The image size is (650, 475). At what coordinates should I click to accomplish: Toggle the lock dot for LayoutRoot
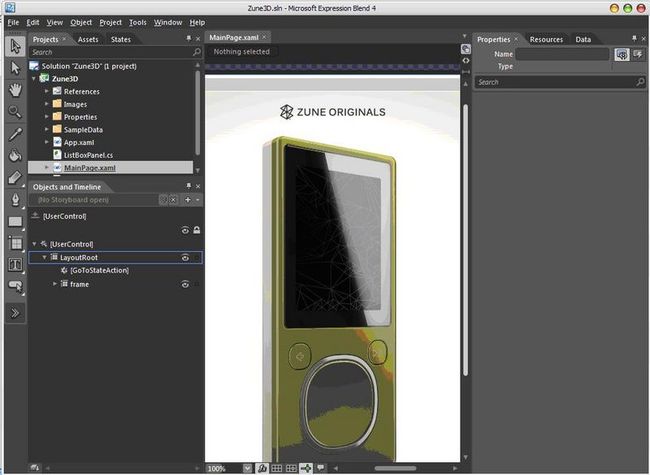[197, 258]
